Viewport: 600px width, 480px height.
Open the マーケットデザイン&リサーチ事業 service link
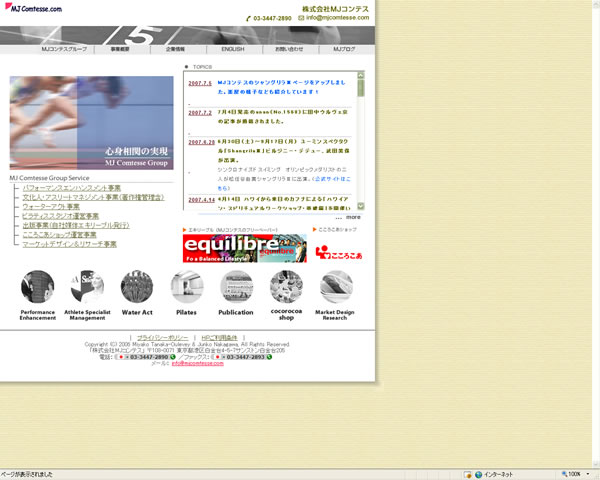[x=69, y=244]
